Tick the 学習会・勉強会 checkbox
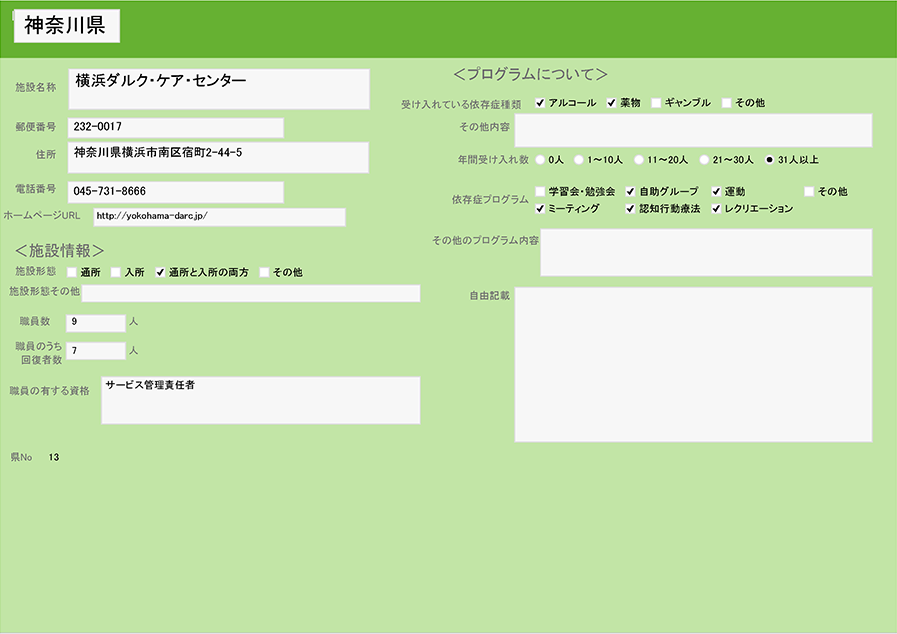Screen dimensions: 897x634 coord(541,191)
